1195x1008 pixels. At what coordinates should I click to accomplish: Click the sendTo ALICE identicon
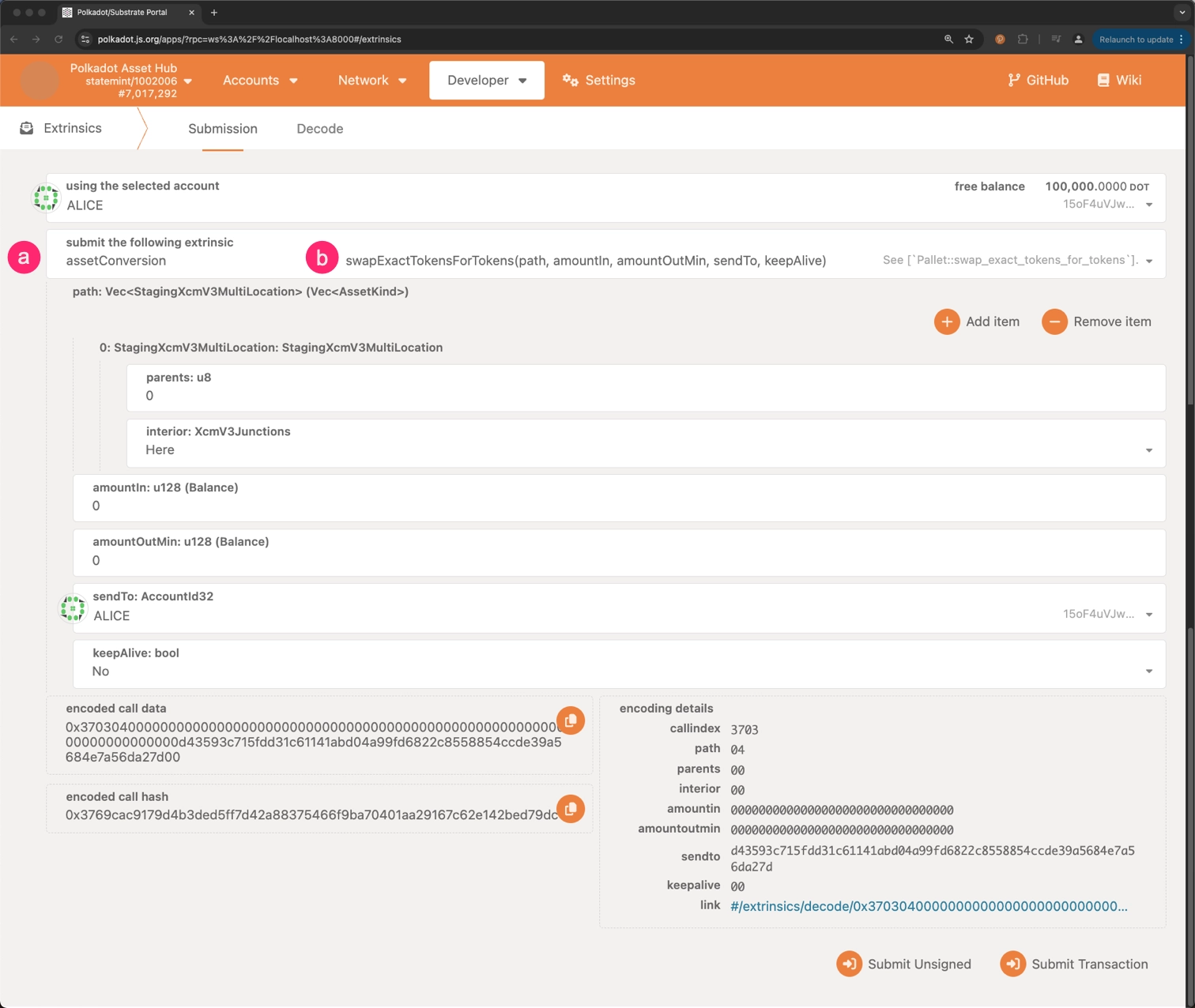tap(73, 608)
